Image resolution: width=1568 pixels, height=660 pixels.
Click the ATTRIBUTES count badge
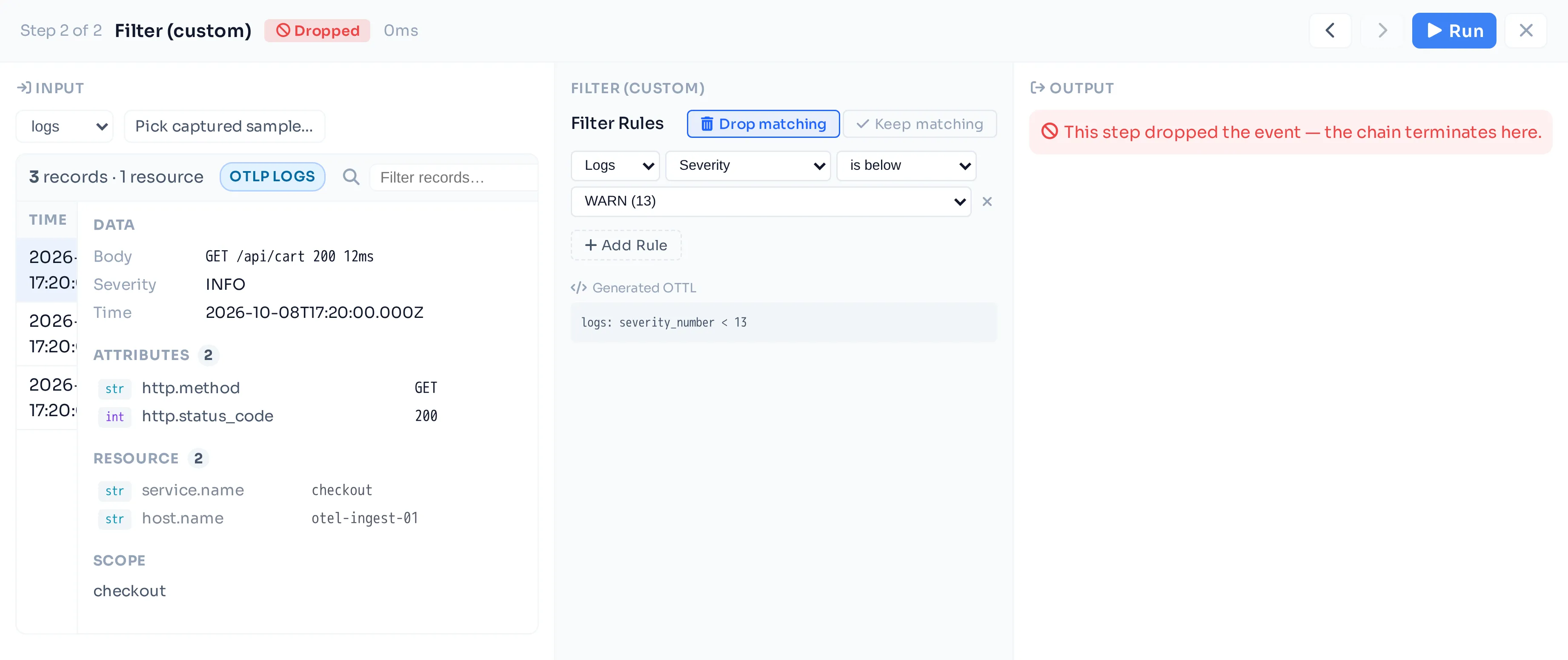pyautogui.click(x=208, y=355)
